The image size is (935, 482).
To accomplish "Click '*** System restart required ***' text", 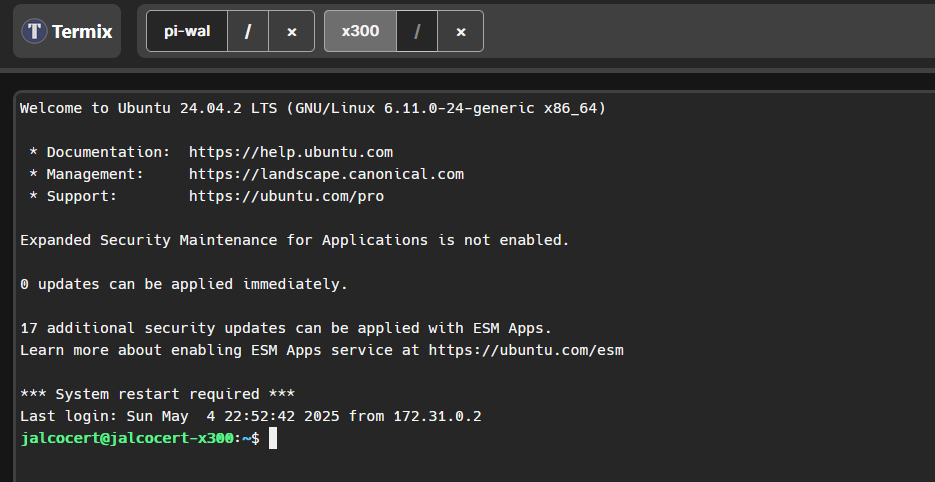I will [157, 394].
